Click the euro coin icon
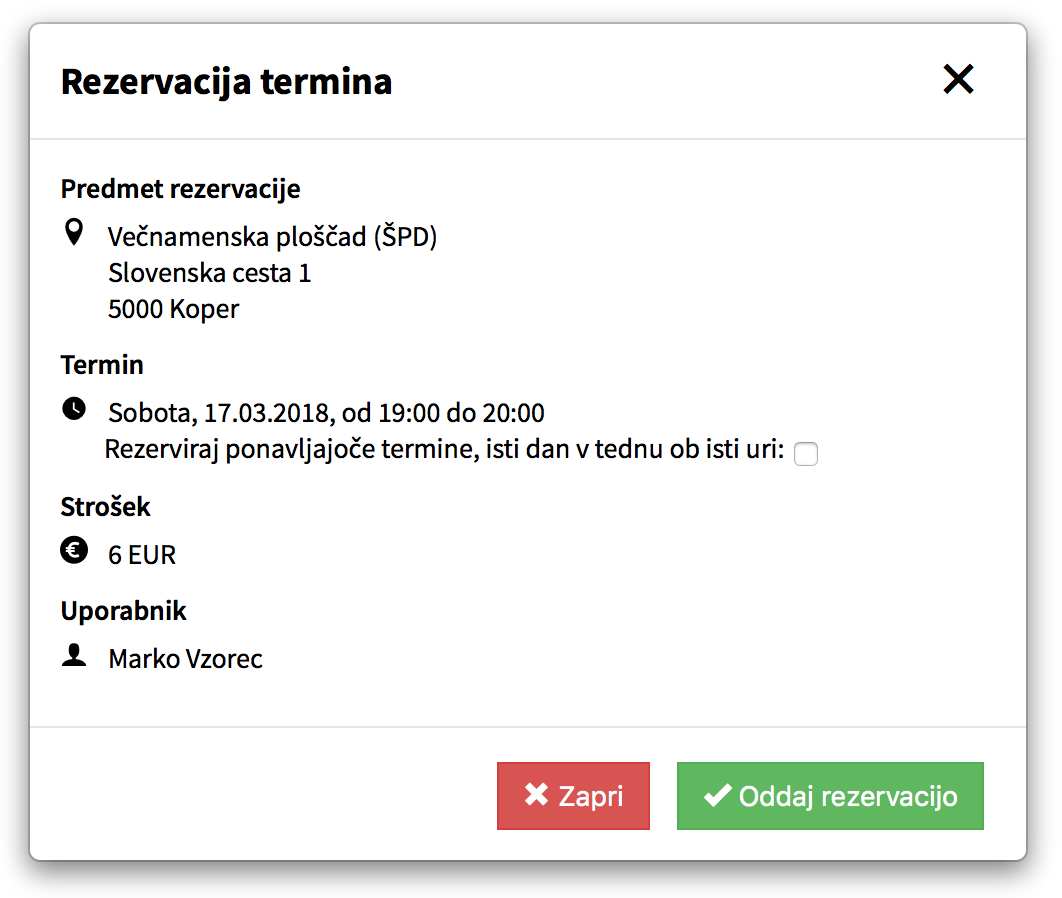 click(x=73, y=549)
